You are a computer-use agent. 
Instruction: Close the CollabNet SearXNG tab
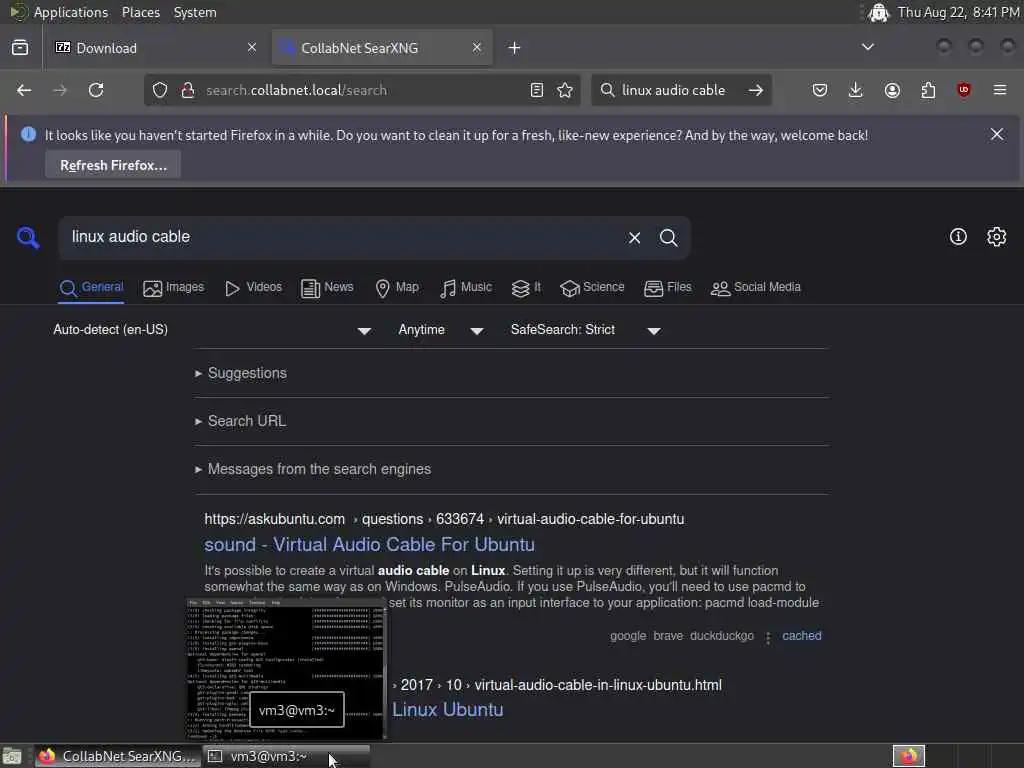pos(477,47)
